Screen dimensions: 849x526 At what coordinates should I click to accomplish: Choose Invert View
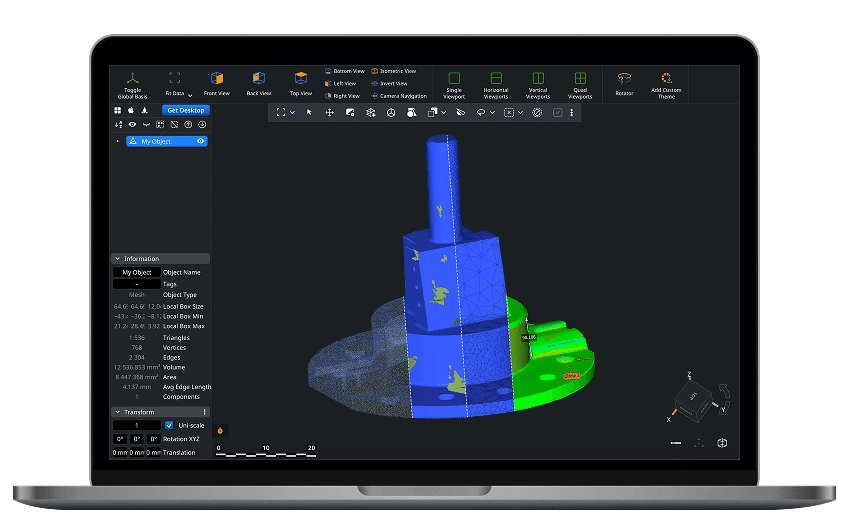[x=389, y=83]
